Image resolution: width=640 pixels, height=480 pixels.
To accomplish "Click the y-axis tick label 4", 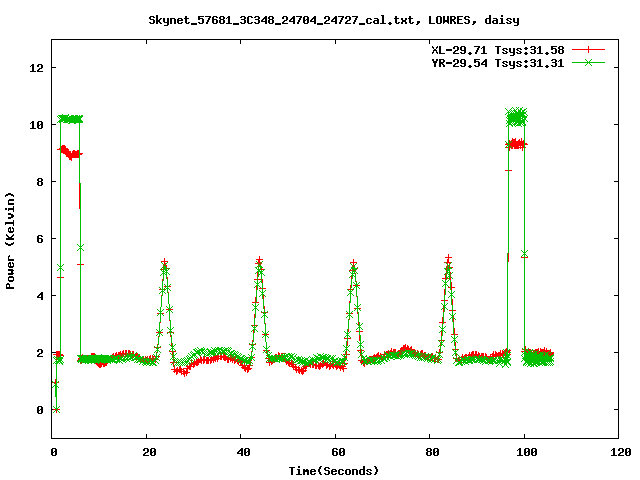I will click(x=40, y=296).
